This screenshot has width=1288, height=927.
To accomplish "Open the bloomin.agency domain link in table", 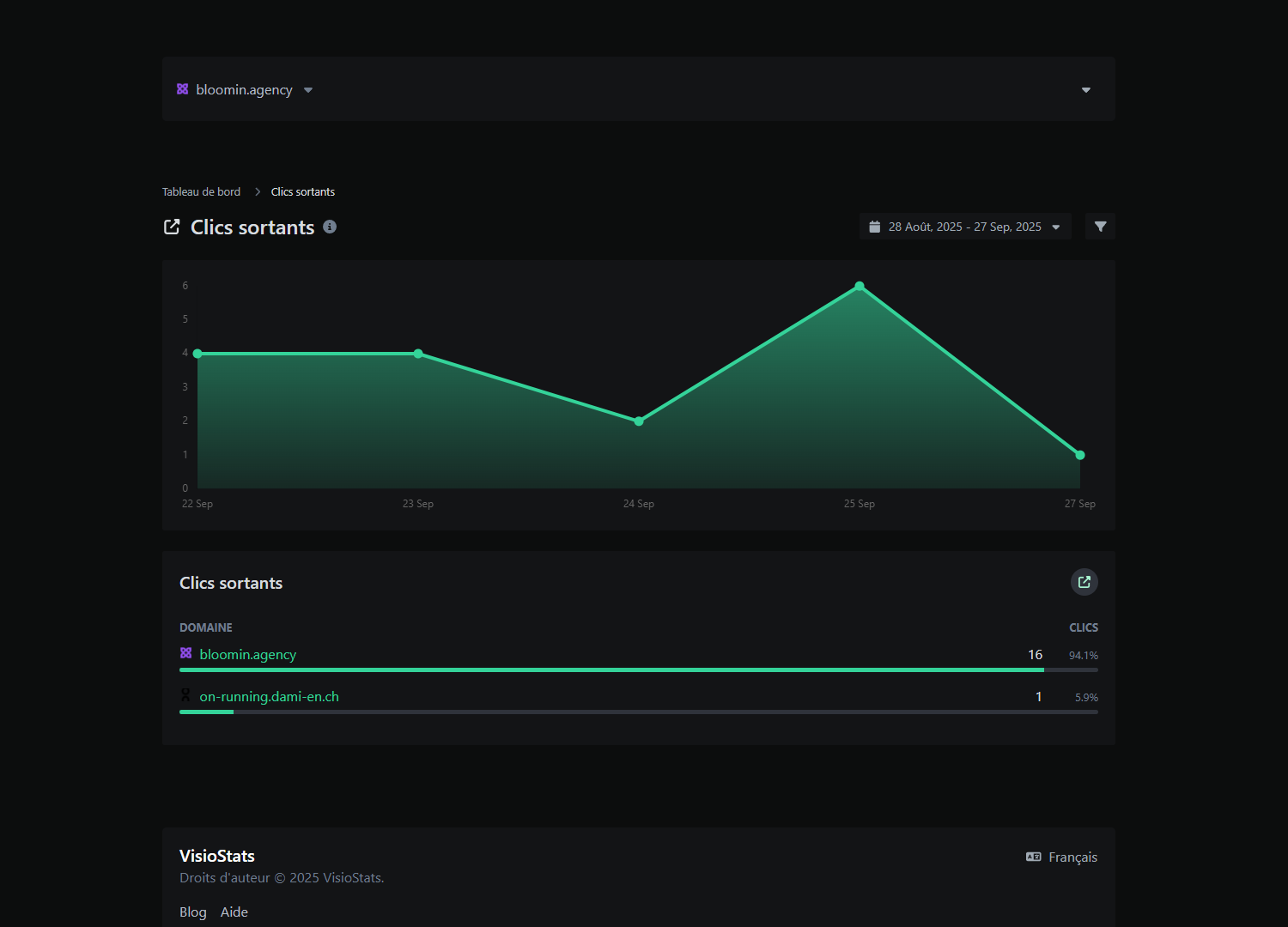I will tap(247, 654).
